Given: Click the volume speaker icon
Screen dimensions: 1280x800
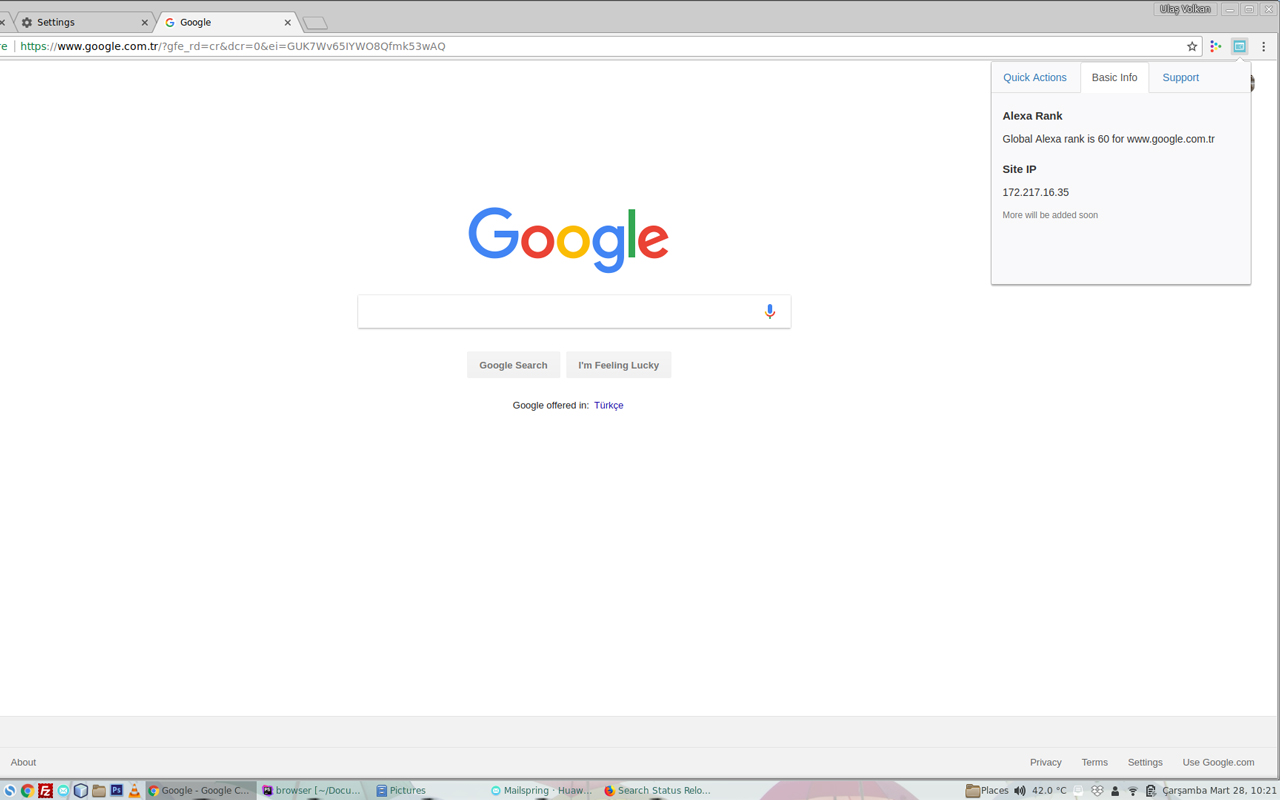Looking at the screenshot, I should pyautogui.click(x=1019, y=790).
